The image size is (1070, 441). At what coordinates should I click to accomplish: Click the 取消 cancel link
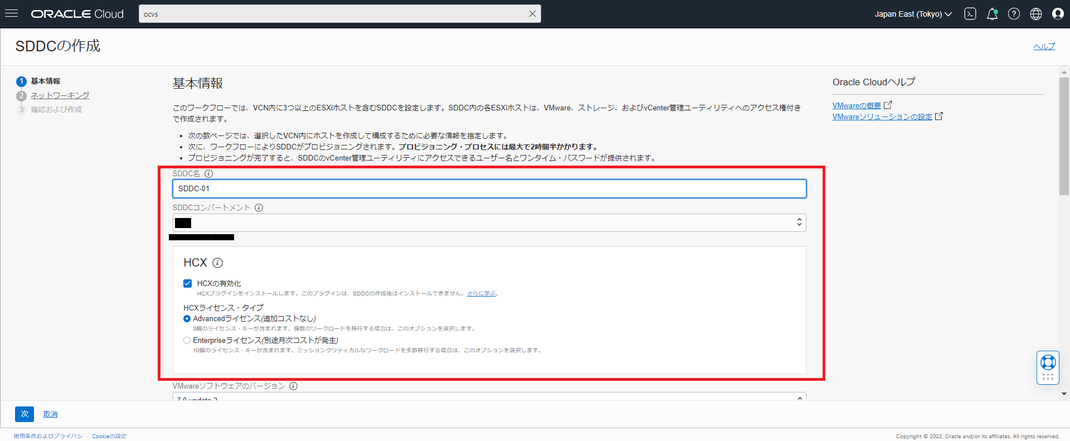tap(50, 414)
